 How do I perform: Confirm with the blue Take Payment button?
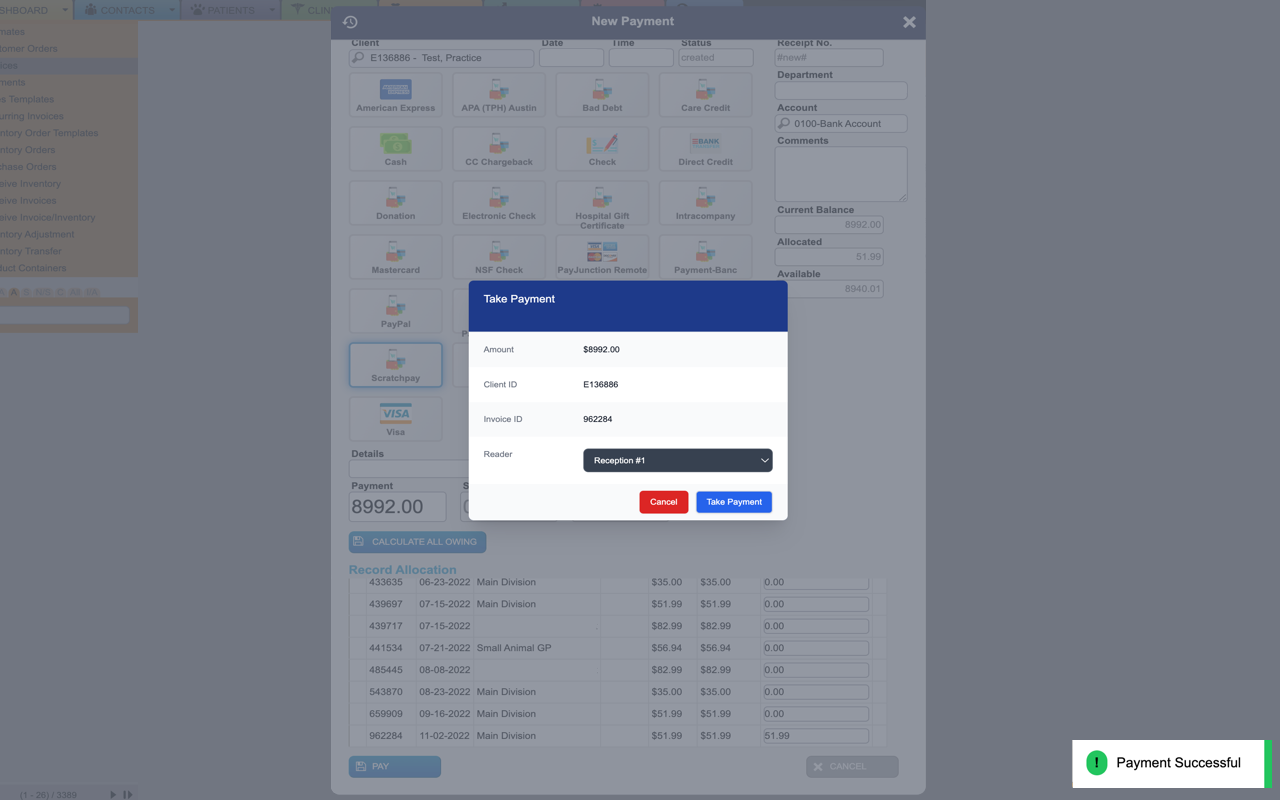[x=734, y=502]
